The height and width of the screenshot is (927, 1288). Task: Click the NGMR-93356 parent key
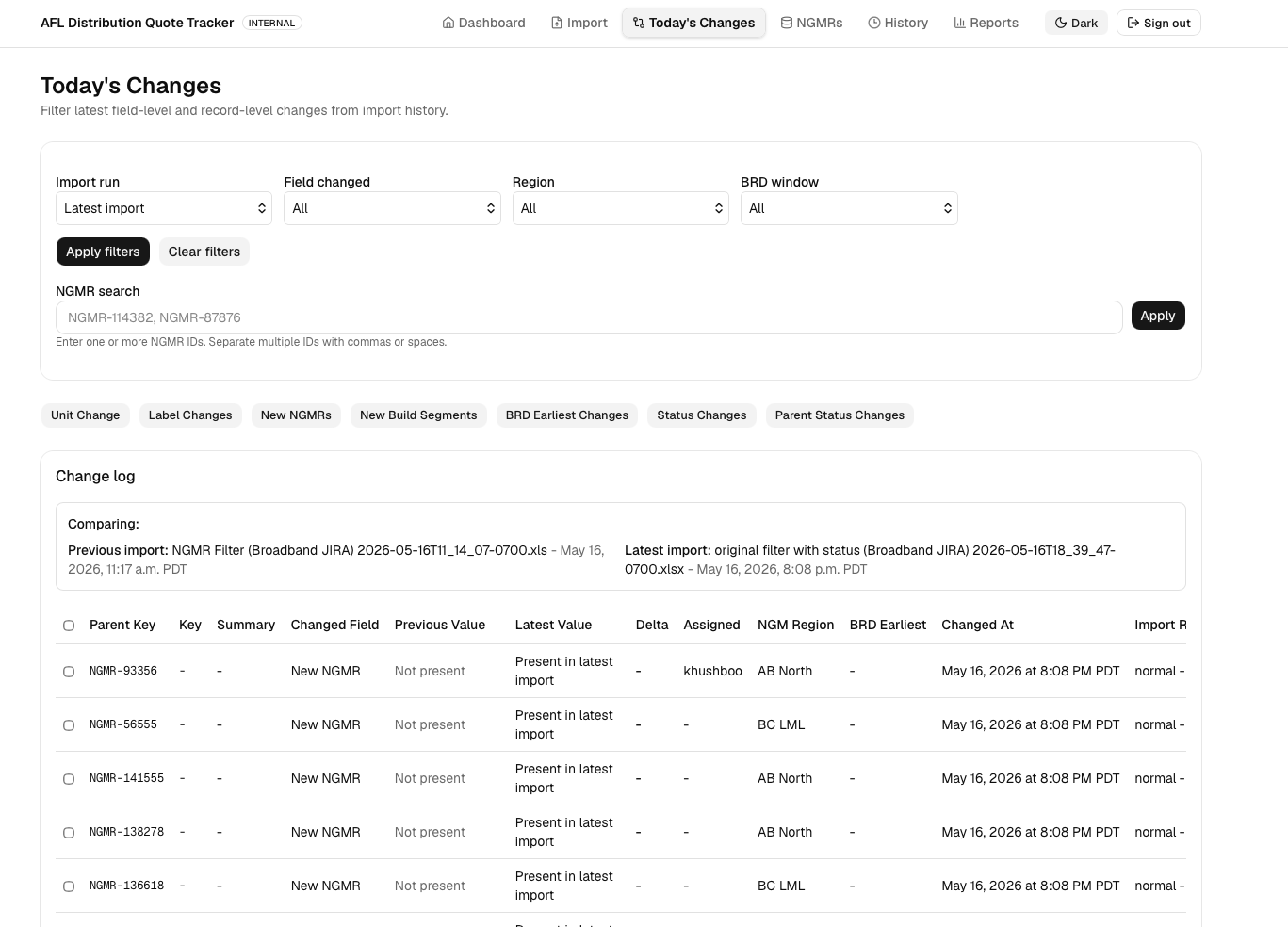pos(123,671)
